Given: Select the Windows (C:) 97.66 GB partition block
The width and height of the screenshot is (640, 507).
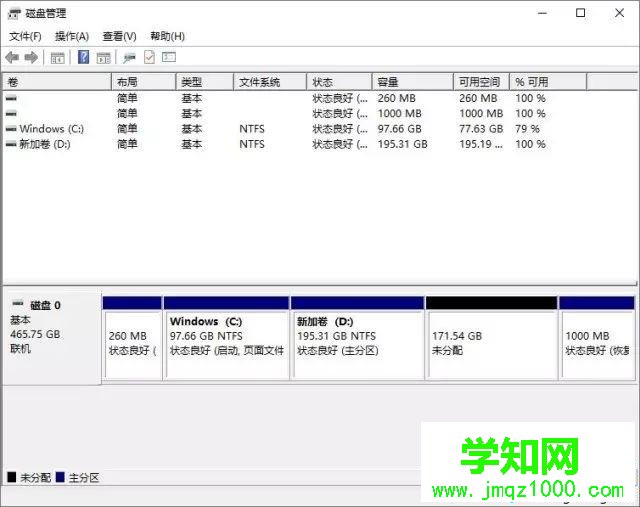Looking at the screenshot, I should tap(227, 338).
